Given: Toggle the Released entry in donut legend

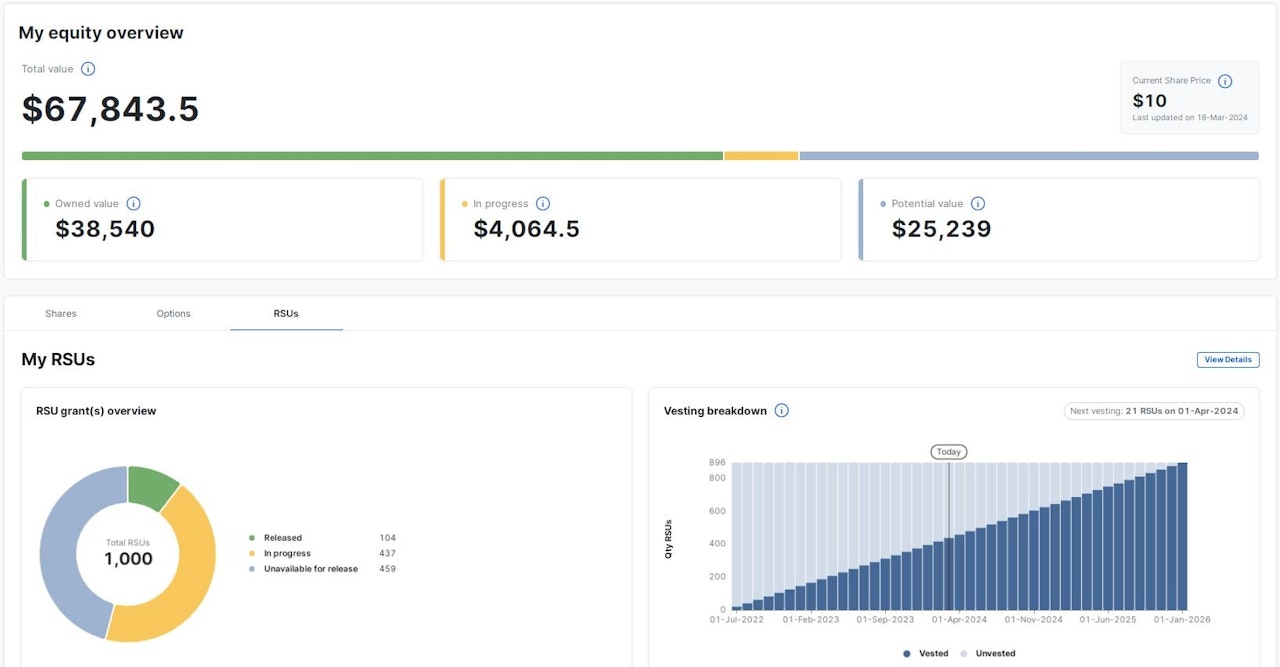Looking at the screenshot, I should tap(282, 538).
